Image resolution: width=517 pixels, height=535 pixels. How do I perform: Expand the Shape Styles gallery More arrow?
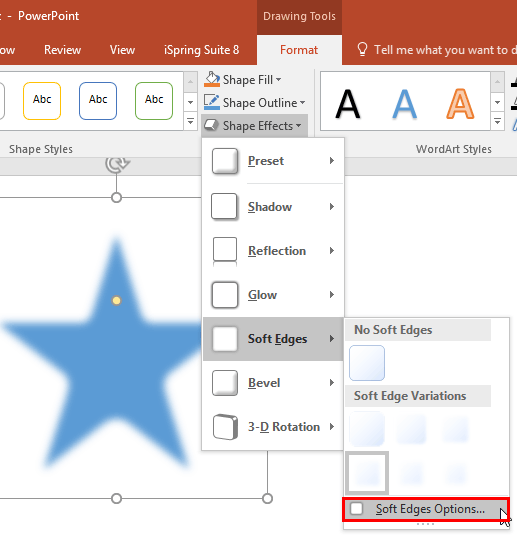(190, 121)
